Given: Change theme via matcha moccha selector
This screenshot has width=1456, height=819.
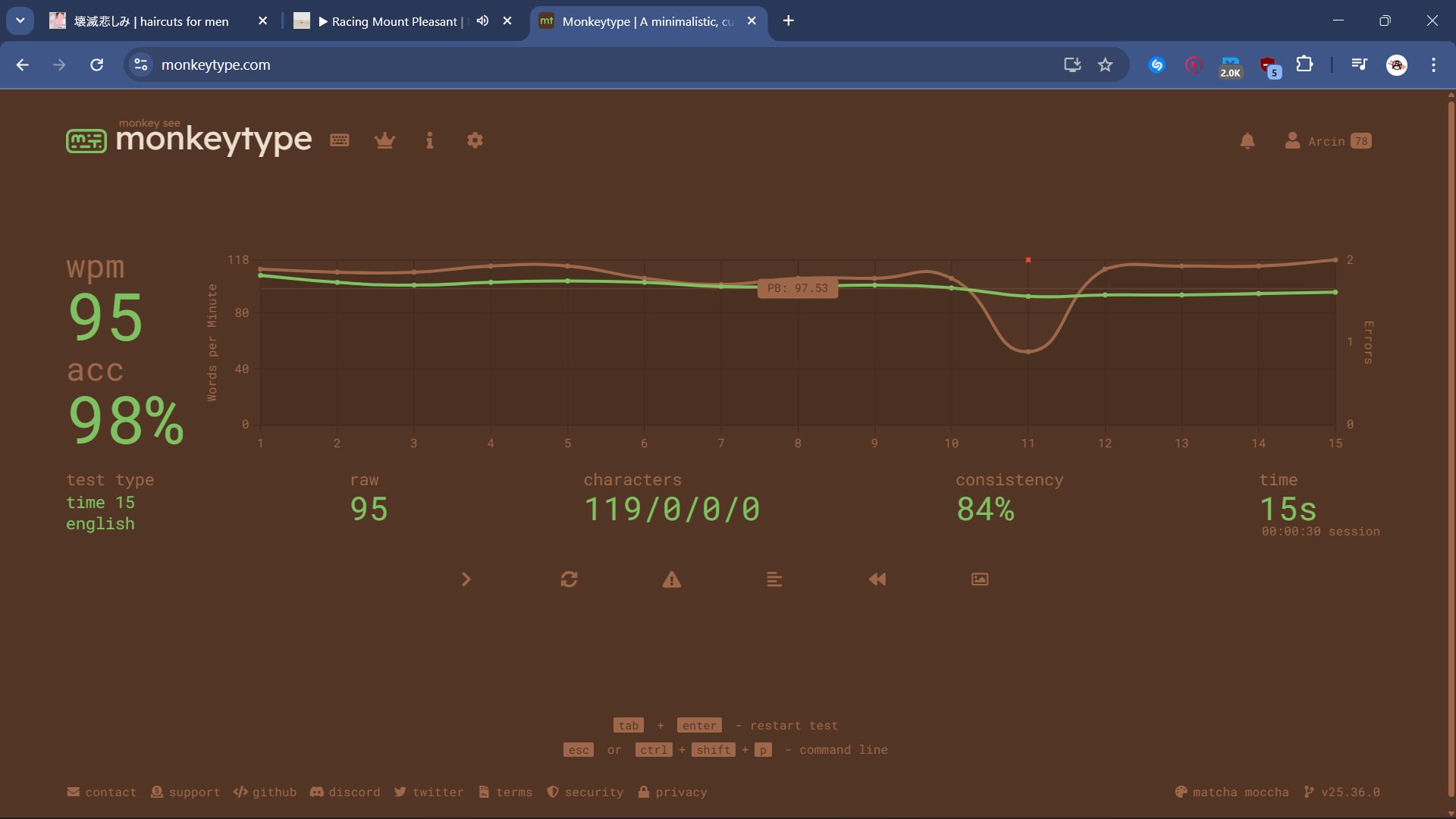Looking at the screenshot, I should [1231, 792].
